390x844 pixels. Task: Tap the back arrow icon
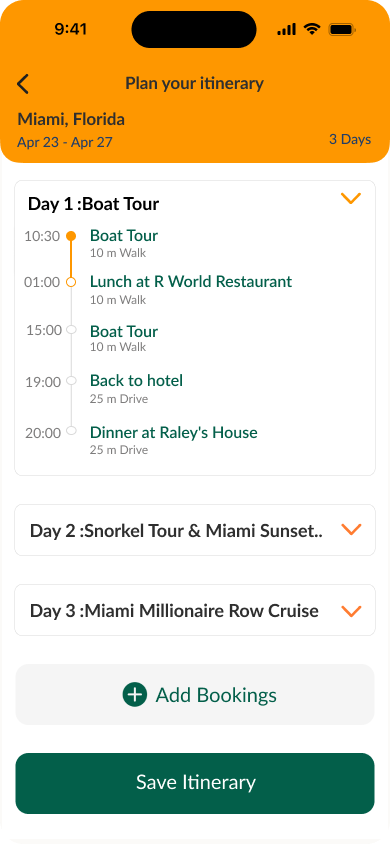23,85
